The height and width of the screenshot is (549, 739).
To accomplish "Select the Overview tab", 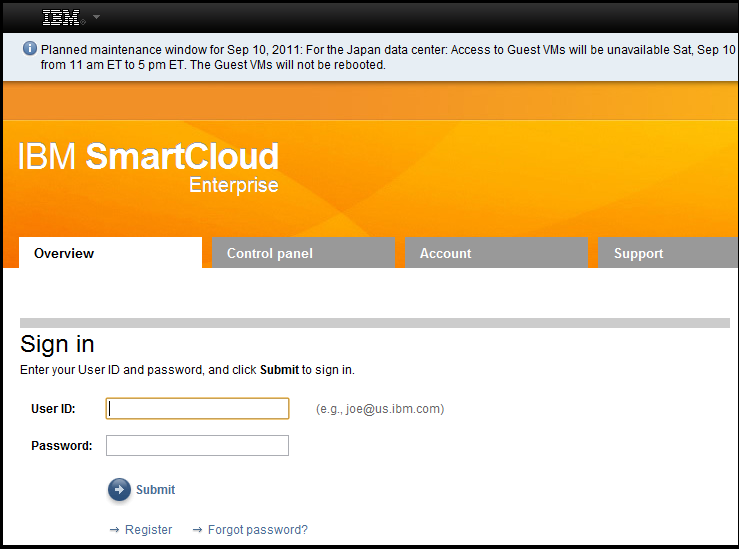I will 110,253.
